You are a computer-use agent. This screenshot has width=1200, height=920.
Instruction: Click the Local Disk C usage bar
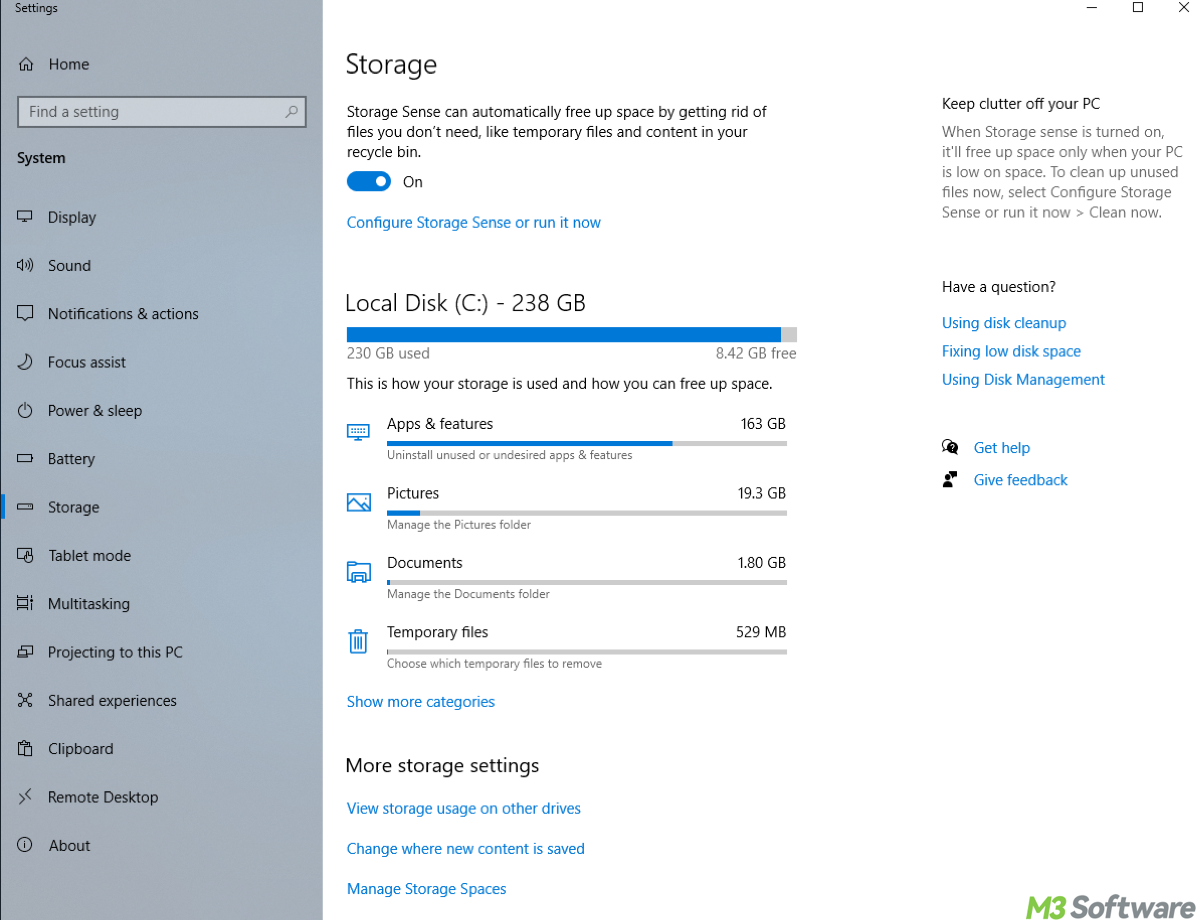pos(572,334)
